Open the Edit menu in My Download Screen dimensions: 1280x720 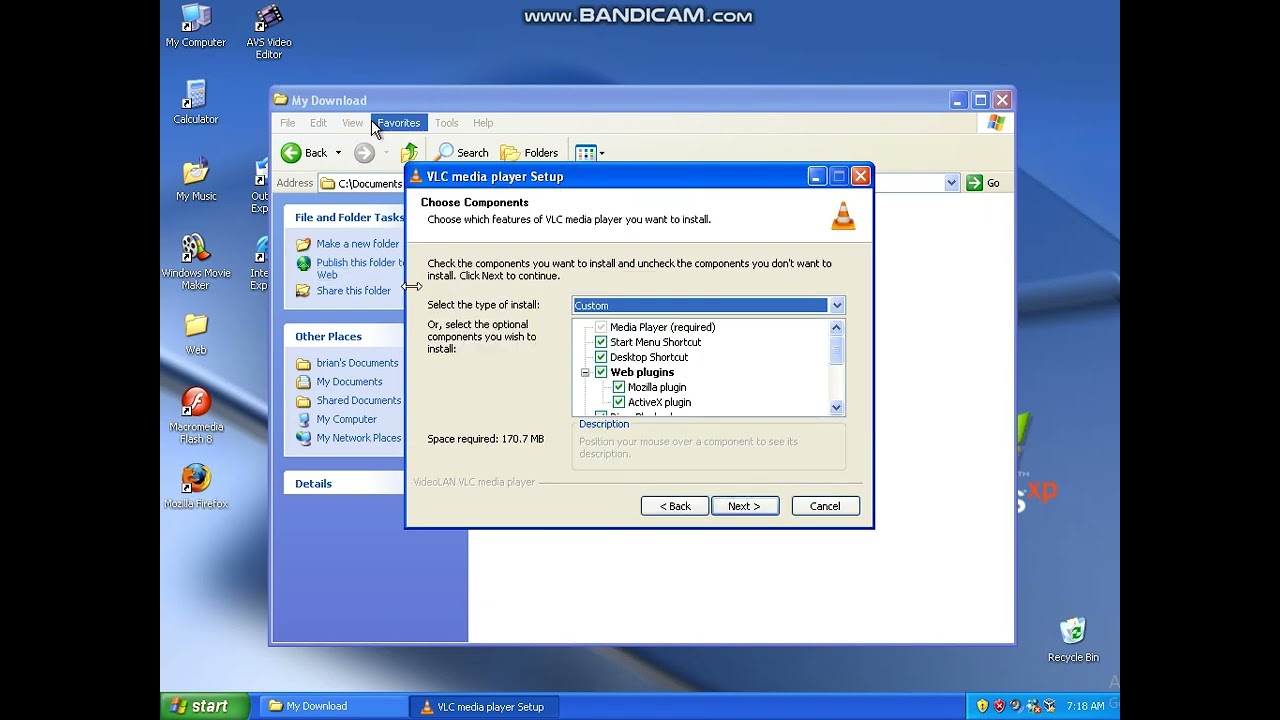318,123
